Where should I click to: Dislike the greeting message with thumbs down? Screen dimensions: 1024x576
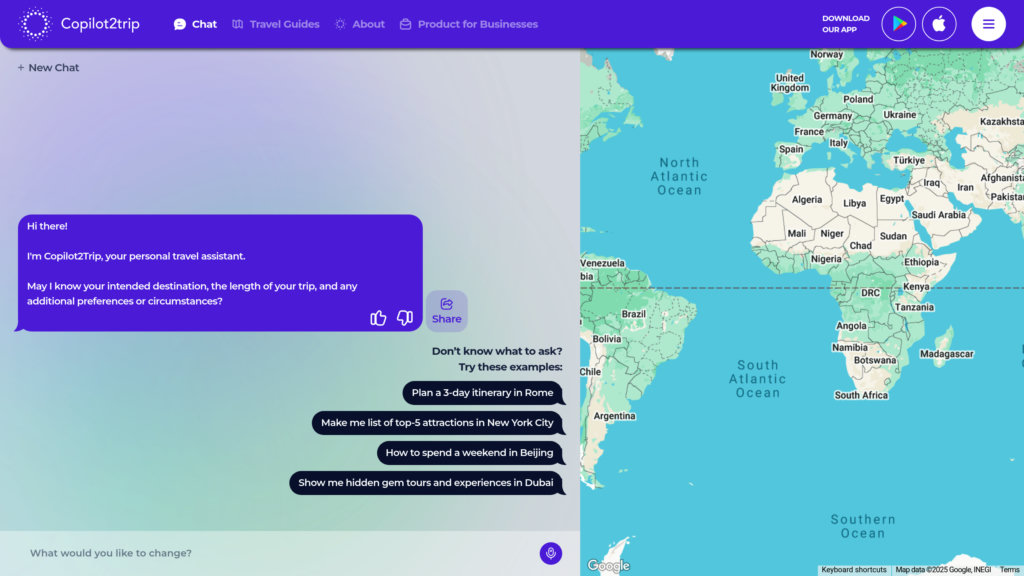(405, 318)
